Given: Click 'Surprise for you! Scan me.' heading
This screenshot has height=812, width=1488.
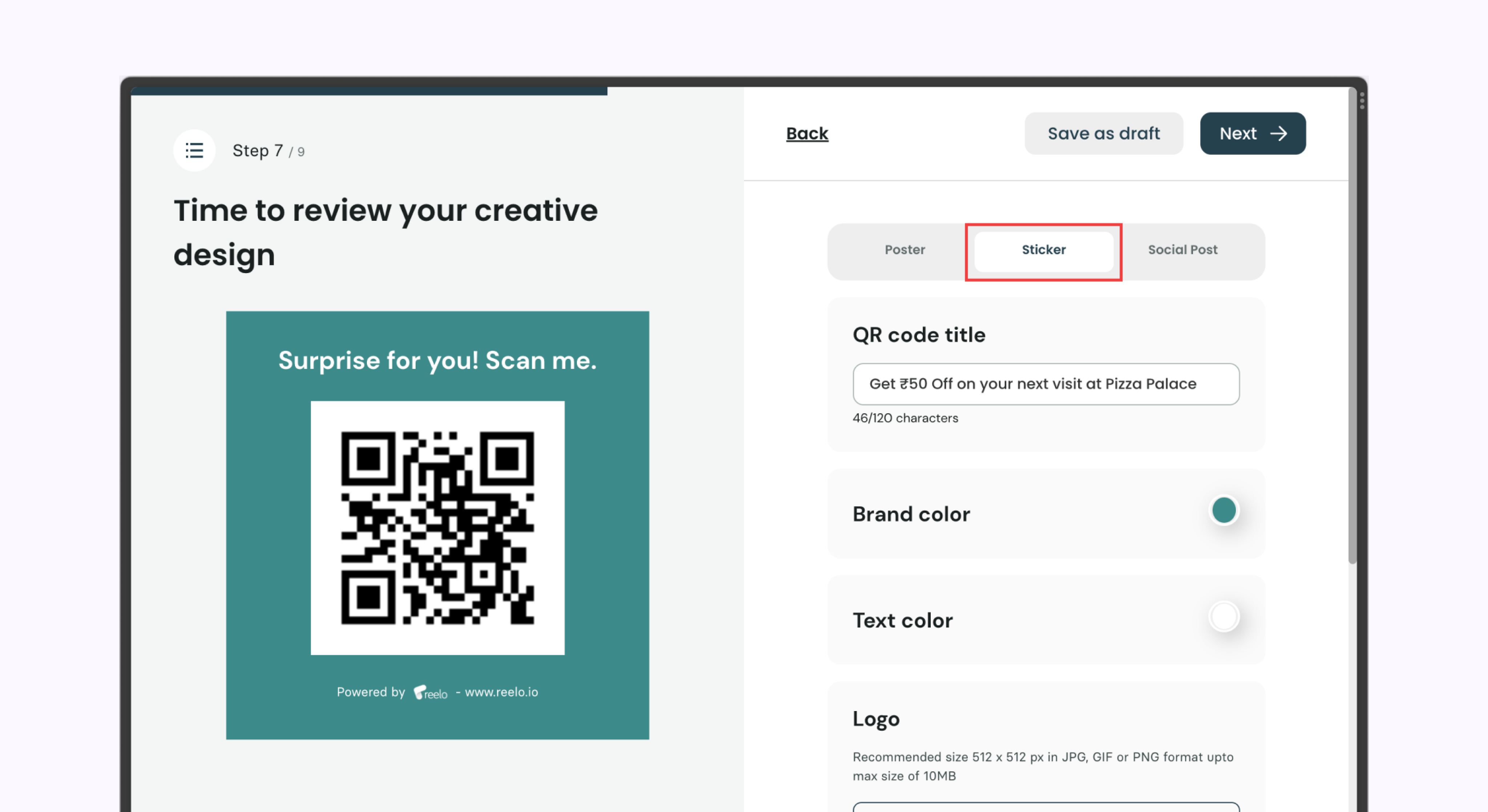Looking at the screenshot, I should point(437,361).
